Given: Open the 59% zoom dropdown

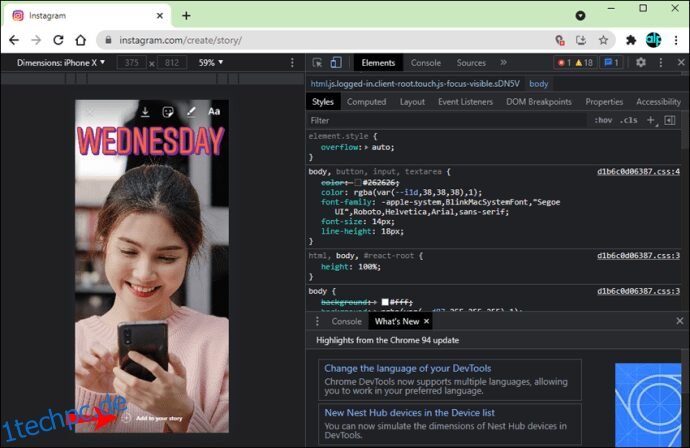Looking at the screenshot, I should [211, 63].
